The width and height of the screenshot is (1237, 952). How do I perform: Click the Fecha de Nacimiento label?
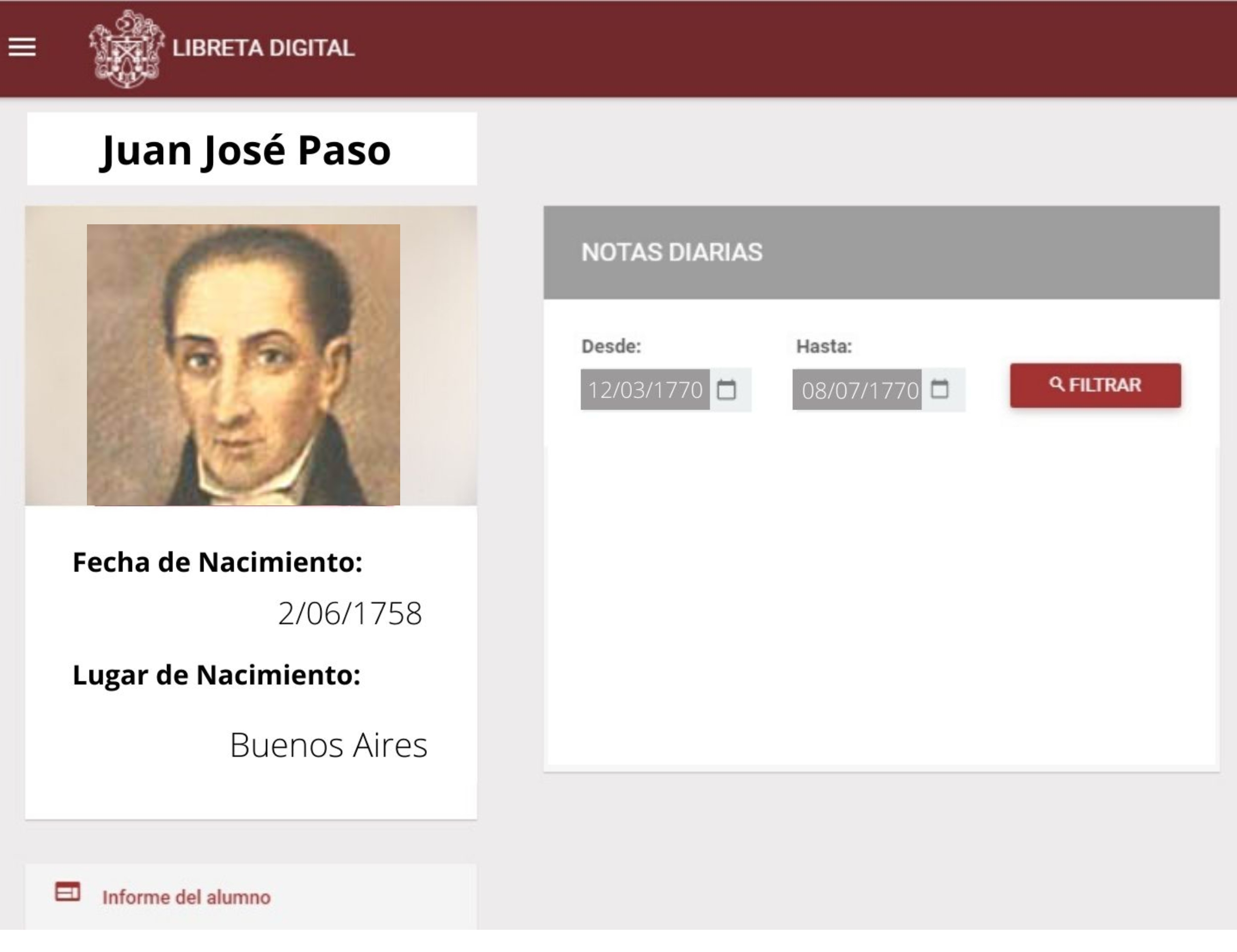click(217, 562)
